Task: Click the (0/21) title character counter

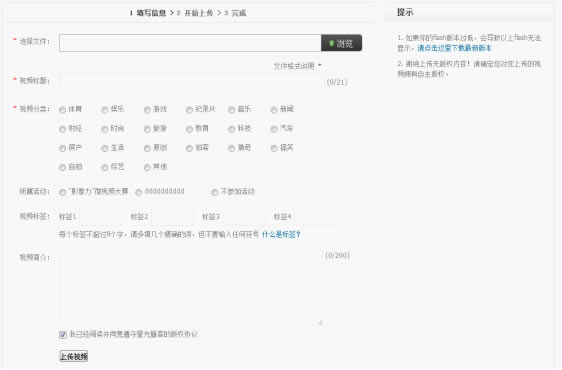Action: click(337, 82)
